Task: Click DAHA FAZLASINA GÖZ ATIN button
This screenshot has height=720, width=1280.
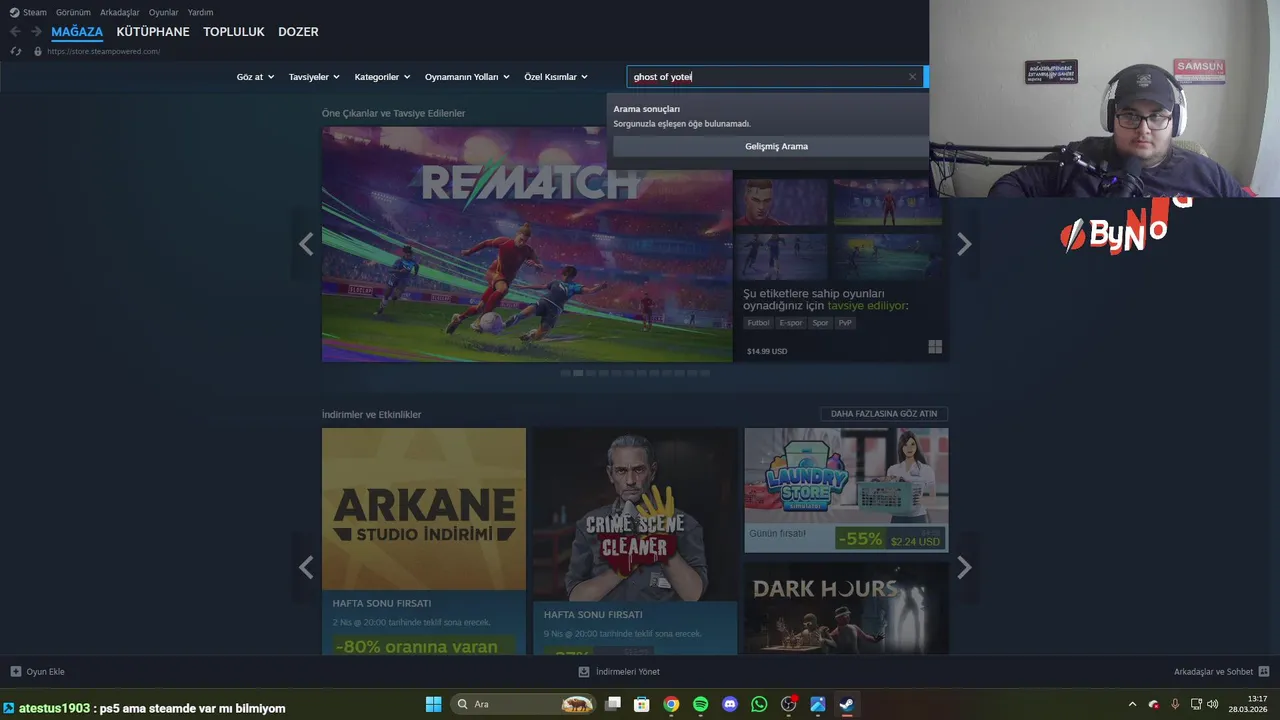Action: click(x=884, y=414)
